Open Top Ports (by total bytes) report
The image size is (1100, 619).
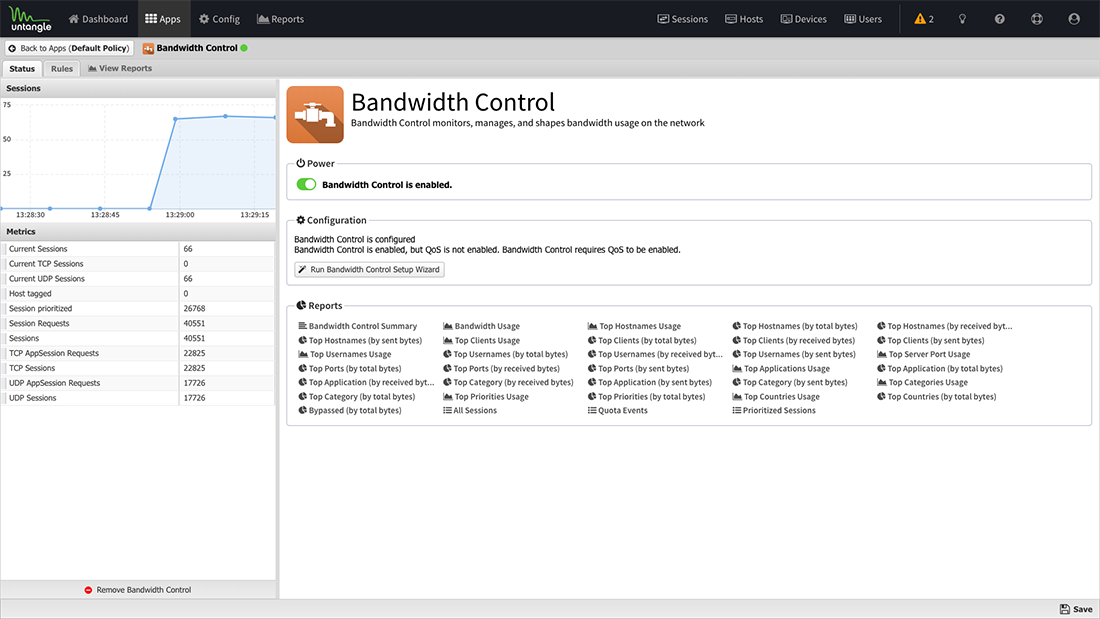tap(350, 368)
